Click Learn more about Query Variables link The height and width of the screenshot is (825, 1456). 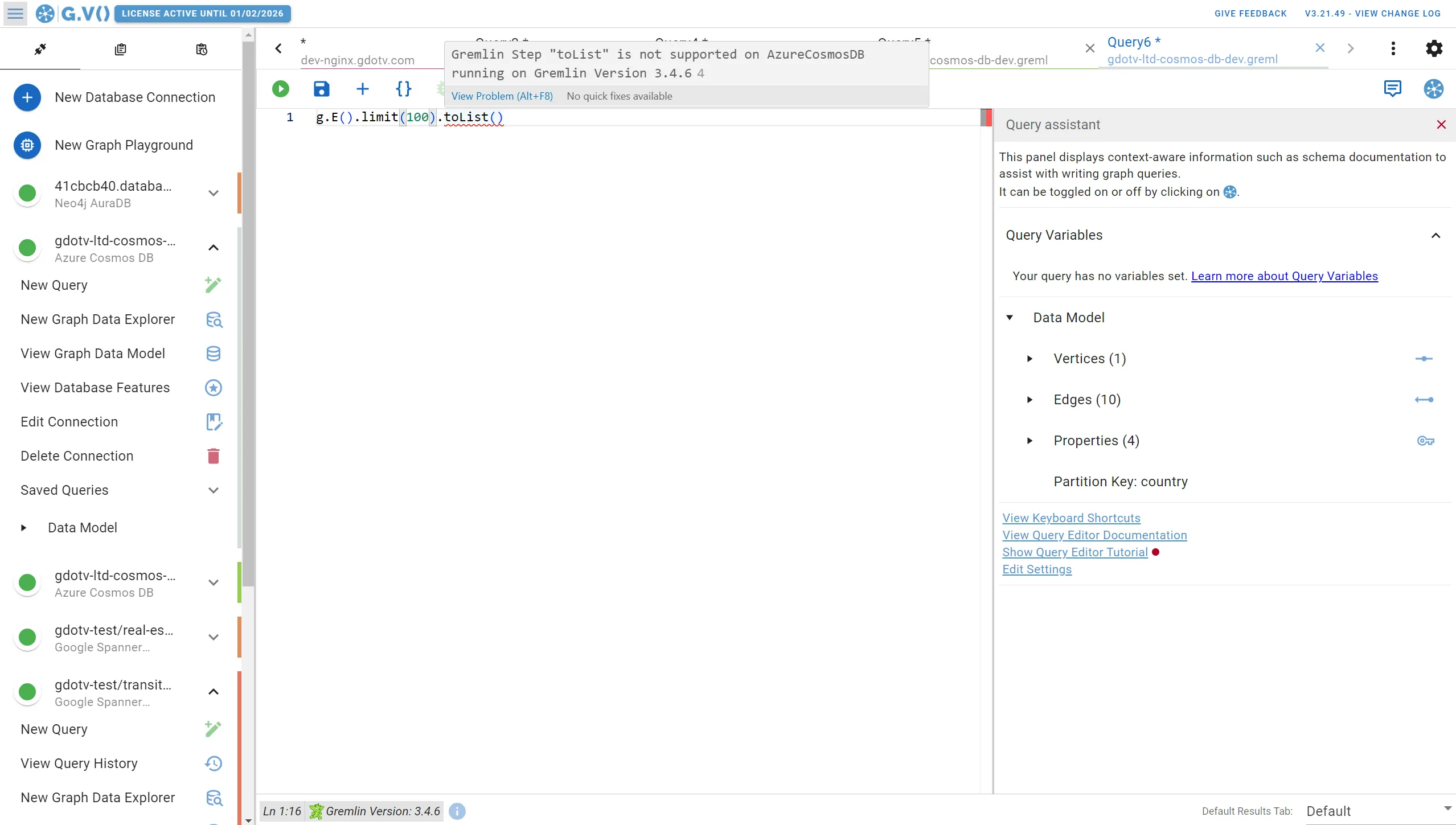click(1284, 276)
